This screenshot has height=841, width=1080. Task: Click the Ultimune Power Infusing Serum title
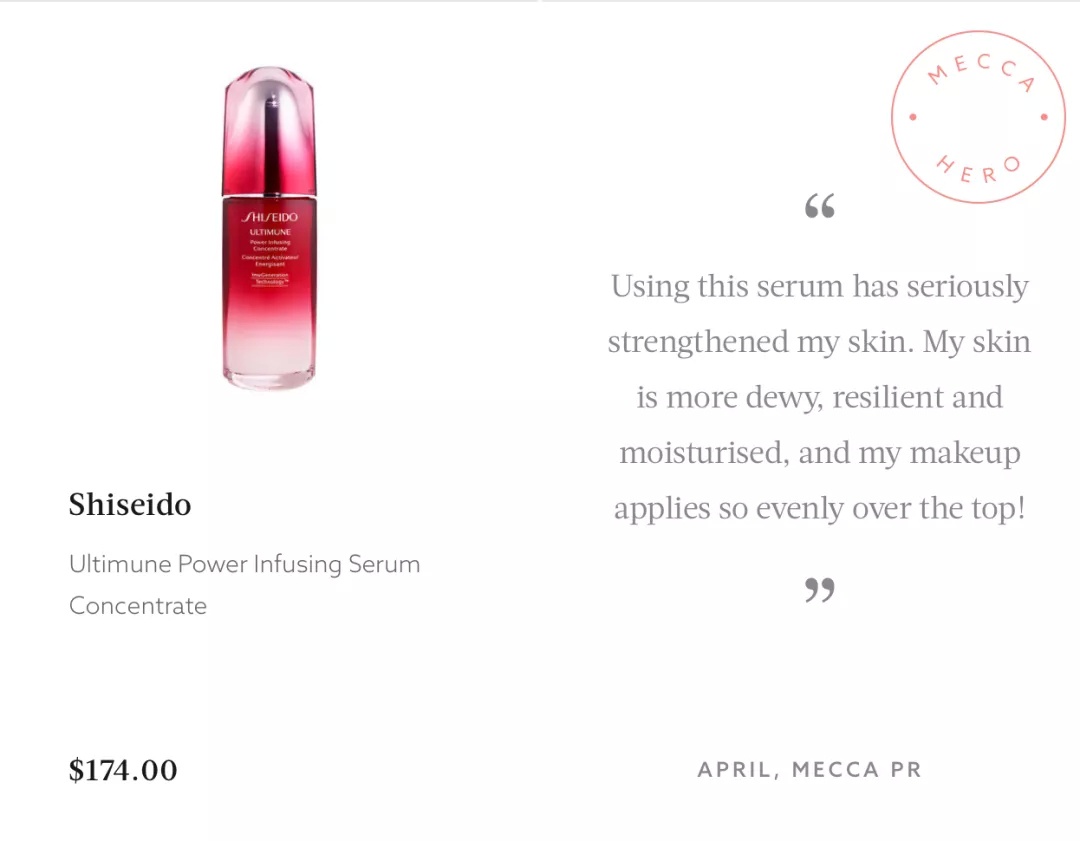(245, 584)
